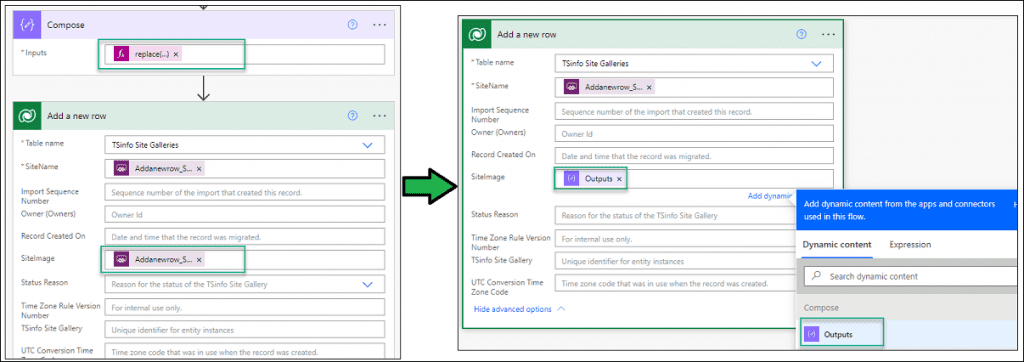Expand Table name dropdown in right Add a new row
Viewport: 1024px width, 362px height.
tap(816, 63)
